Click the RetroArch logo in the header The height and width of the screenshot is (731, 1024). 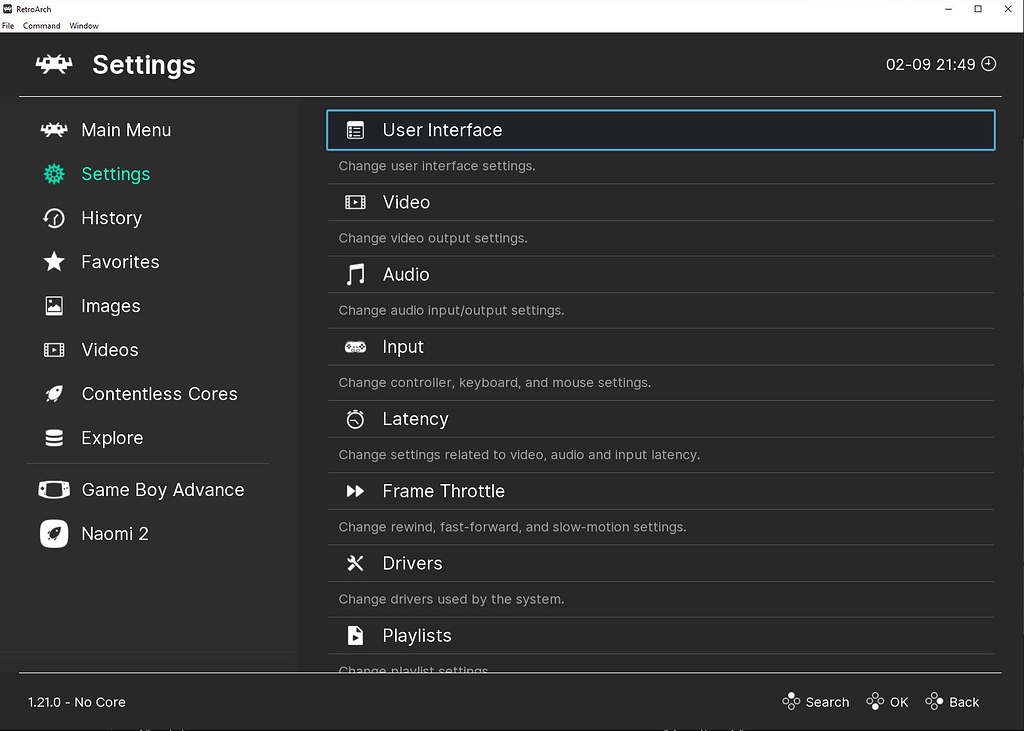coord(54,64)
